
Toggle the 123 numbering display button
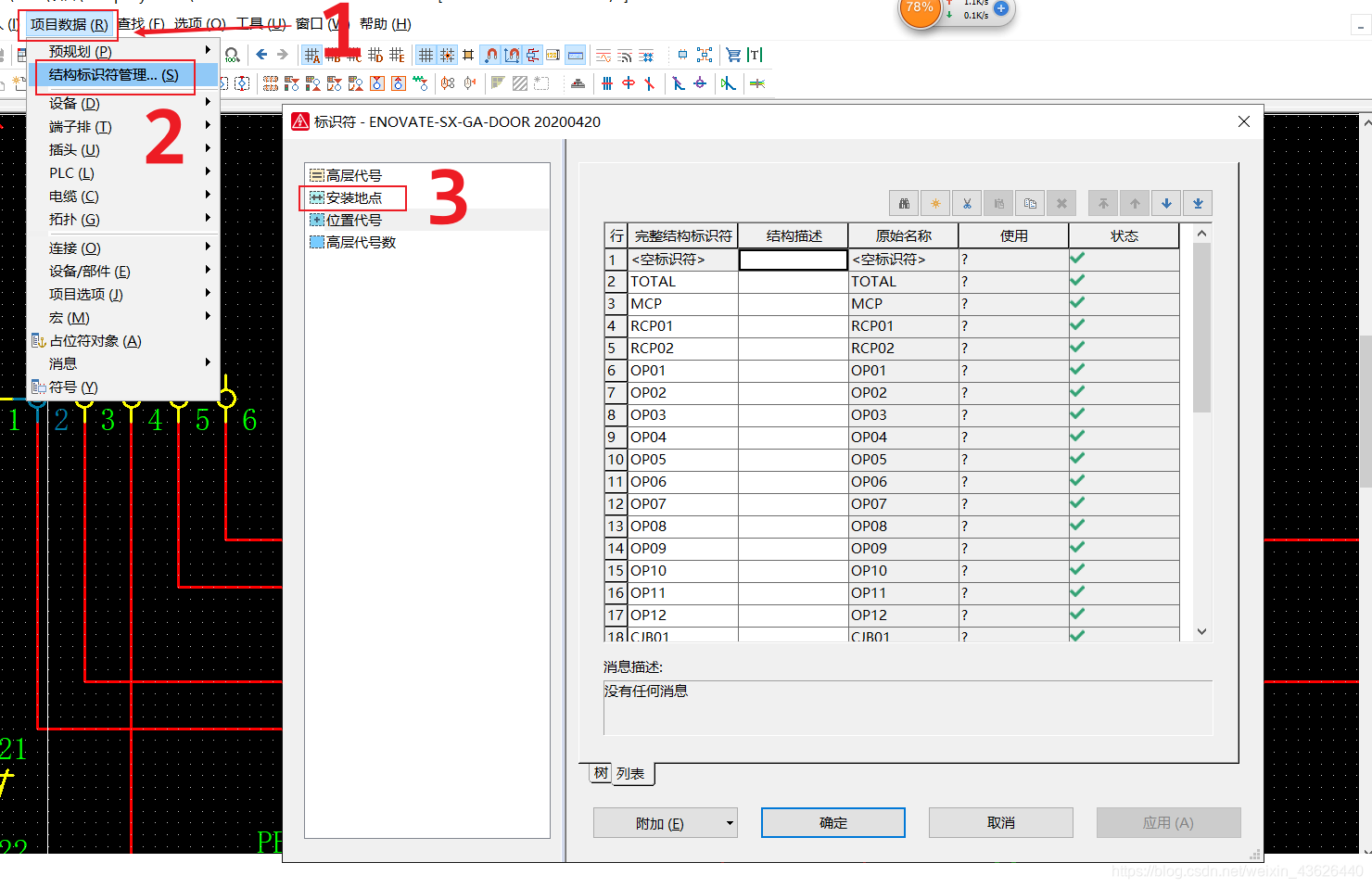(x=553, y=55)
